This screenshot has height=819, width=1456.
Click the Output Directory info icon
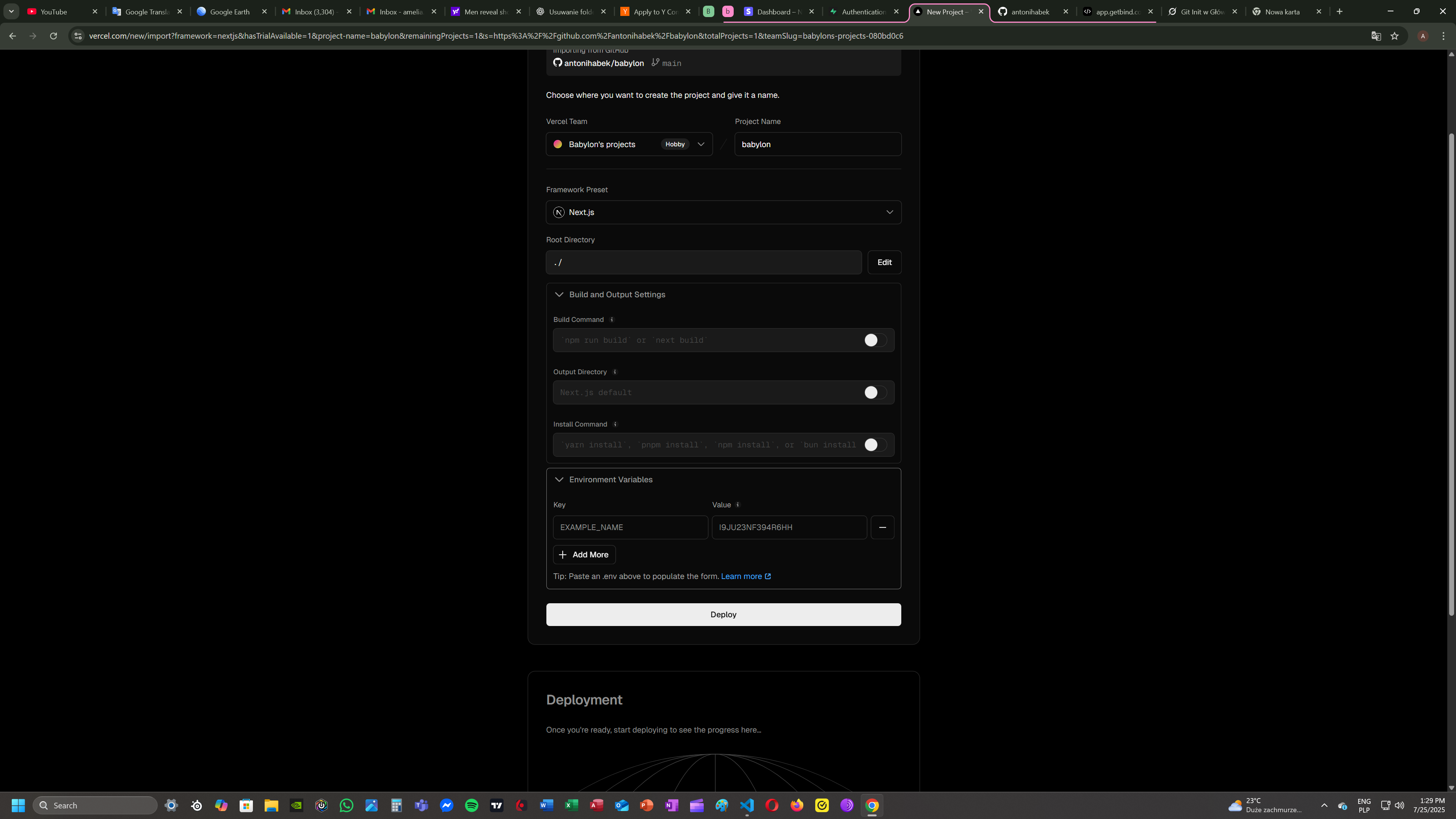point(615,372)
